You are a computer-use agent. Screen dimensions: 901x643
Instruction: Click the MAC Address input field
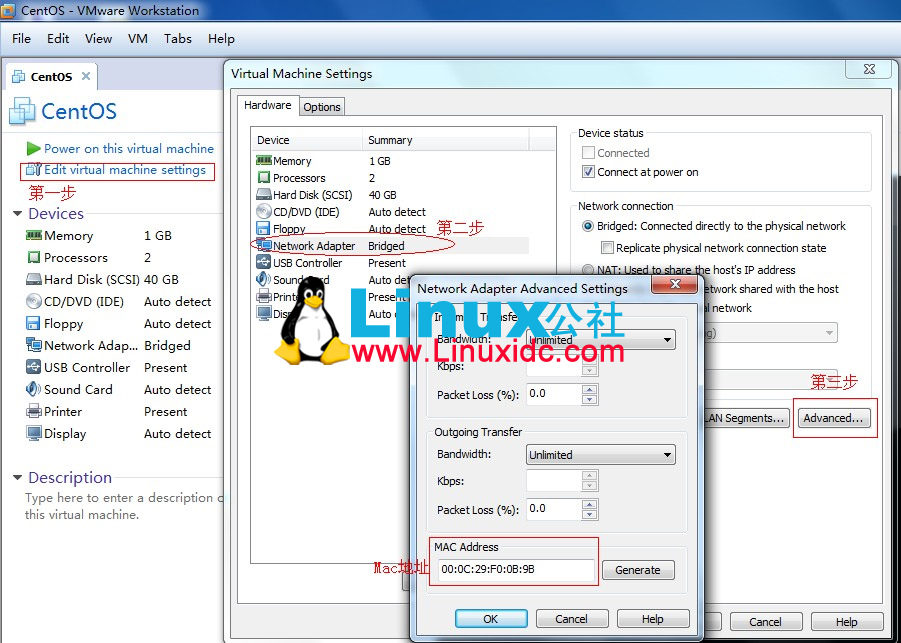click(515, 569)
